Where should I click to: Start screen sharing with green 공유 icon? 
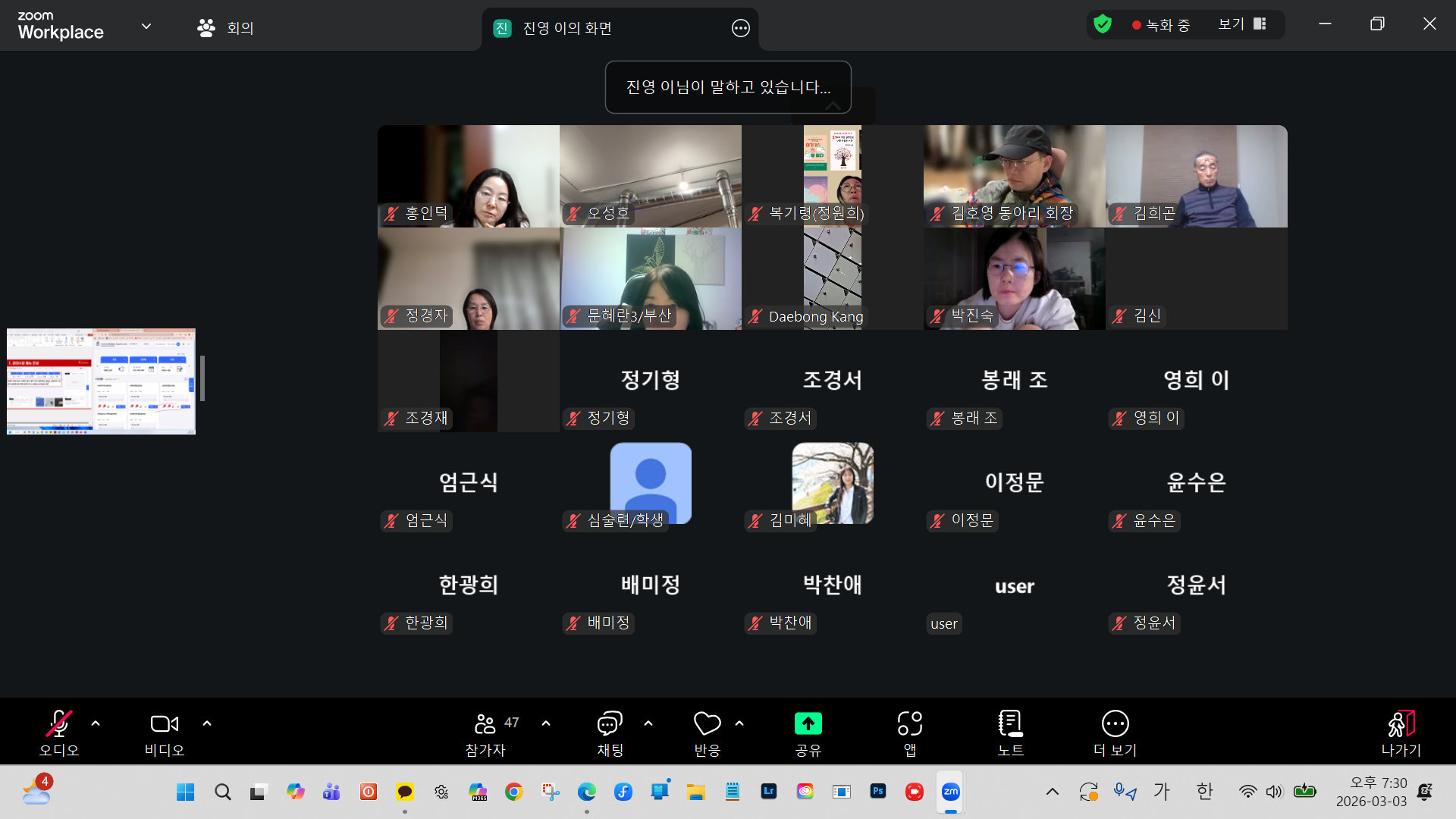(x=808, y=724)
